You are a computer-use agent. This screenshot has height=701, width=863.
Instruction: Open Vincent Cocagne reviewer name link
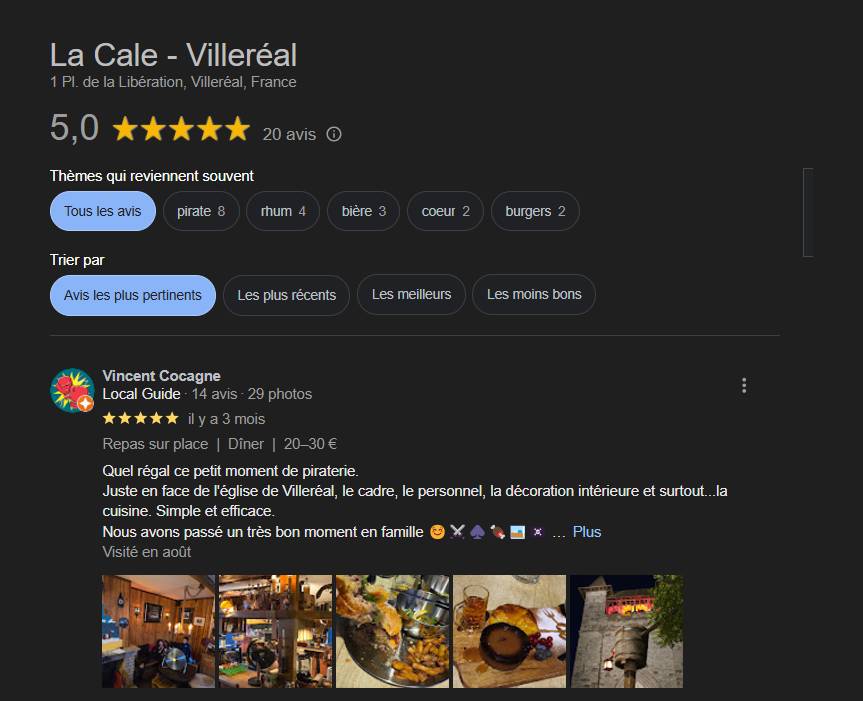coord(161,376)
